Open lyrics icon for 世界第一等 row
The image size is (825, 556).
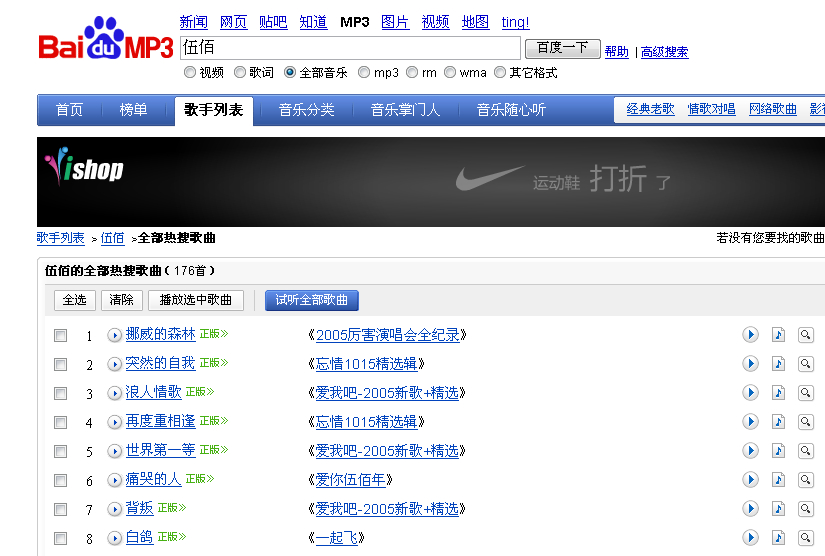click(778, 450)
